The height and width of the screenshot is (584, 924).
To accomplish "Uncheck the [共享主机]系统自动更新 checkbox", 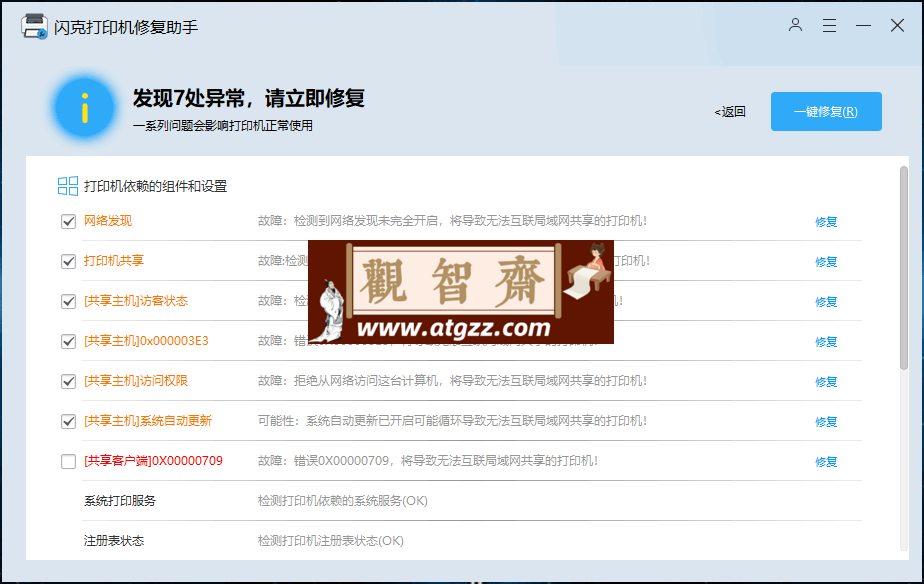I will [68, 422].
